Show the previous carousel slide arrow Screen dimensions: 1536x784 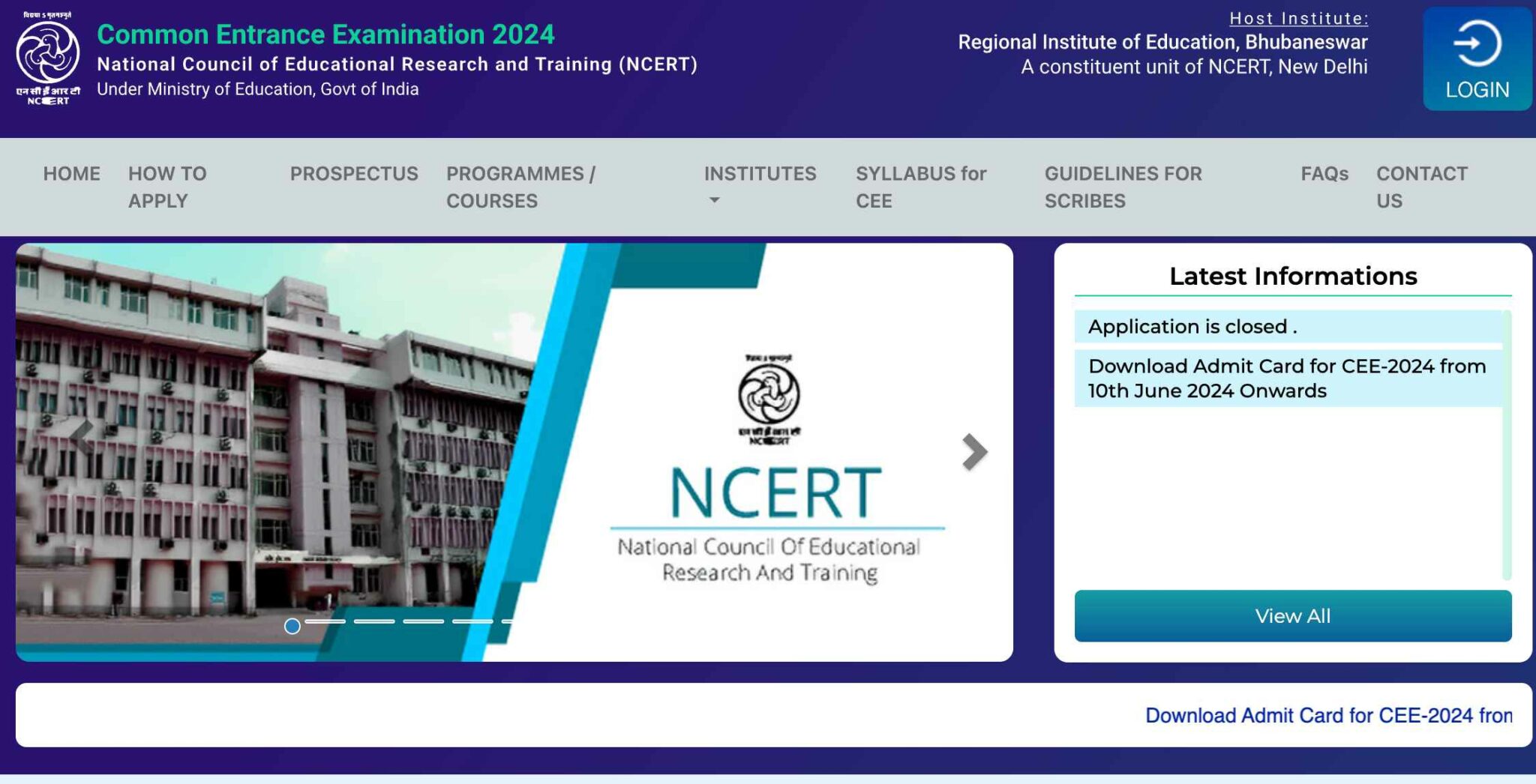pyautogui.click(x=81, y=437)
